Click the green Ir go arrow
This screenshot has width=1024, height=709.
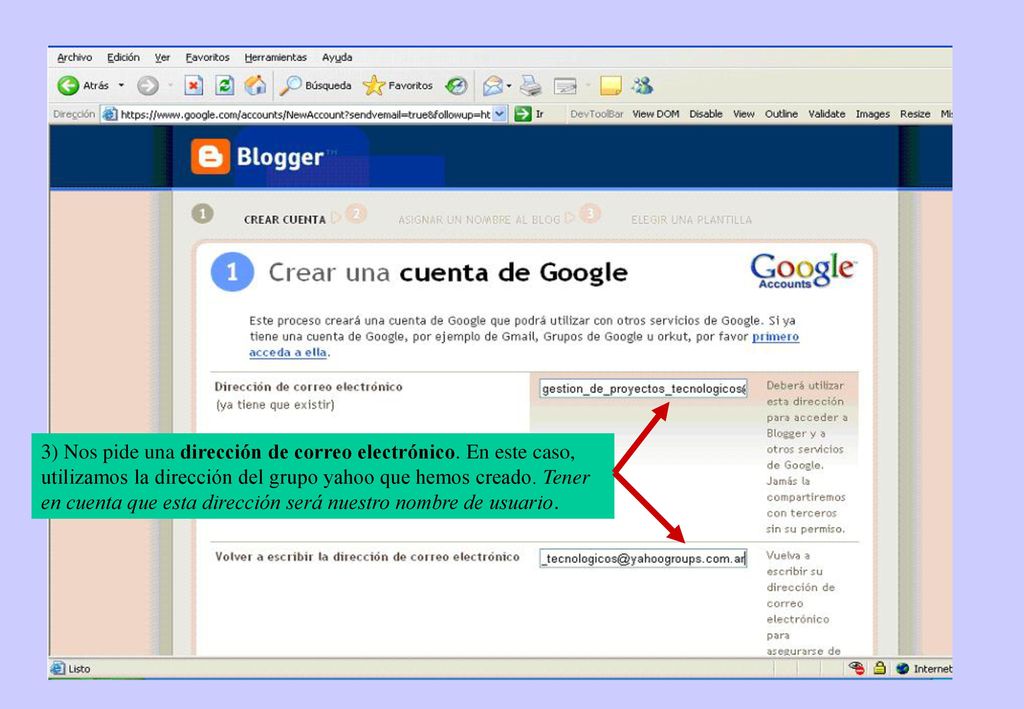523,114
